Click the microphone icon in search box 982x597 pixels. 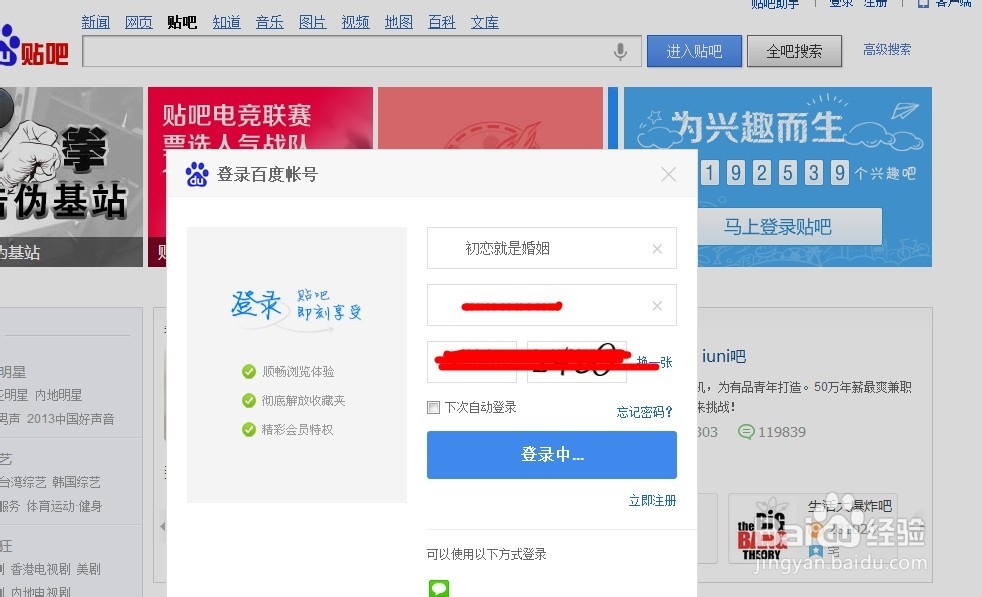coord(620,51)
